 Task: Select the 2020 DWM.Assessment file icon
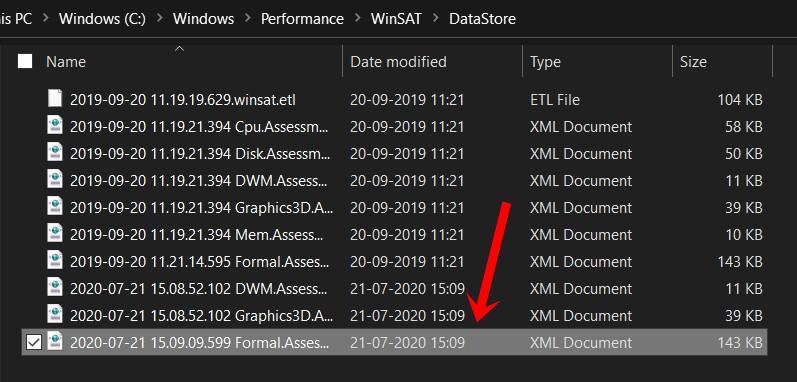tap(55, 286)
